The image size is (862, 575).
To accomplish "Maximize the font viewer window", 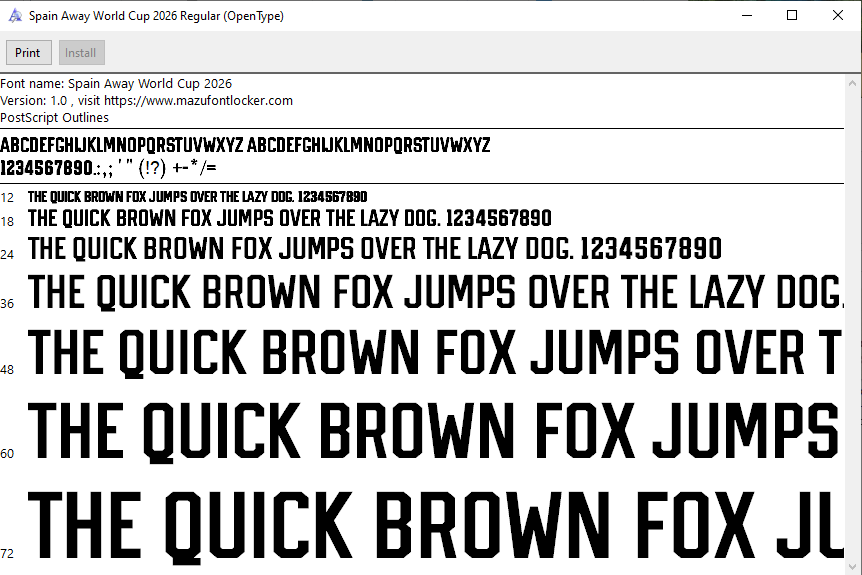I will tap(792, 16).
